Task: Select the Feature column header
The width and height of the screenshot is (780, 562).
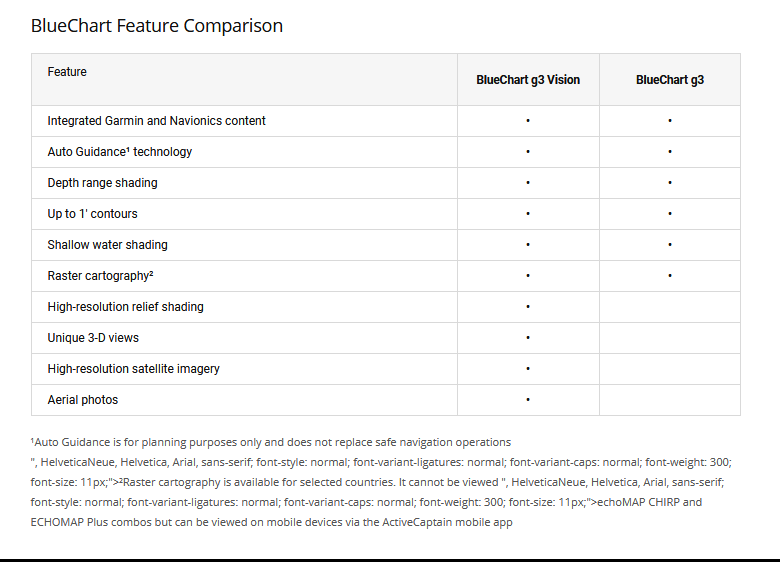Action: [67, 72]
